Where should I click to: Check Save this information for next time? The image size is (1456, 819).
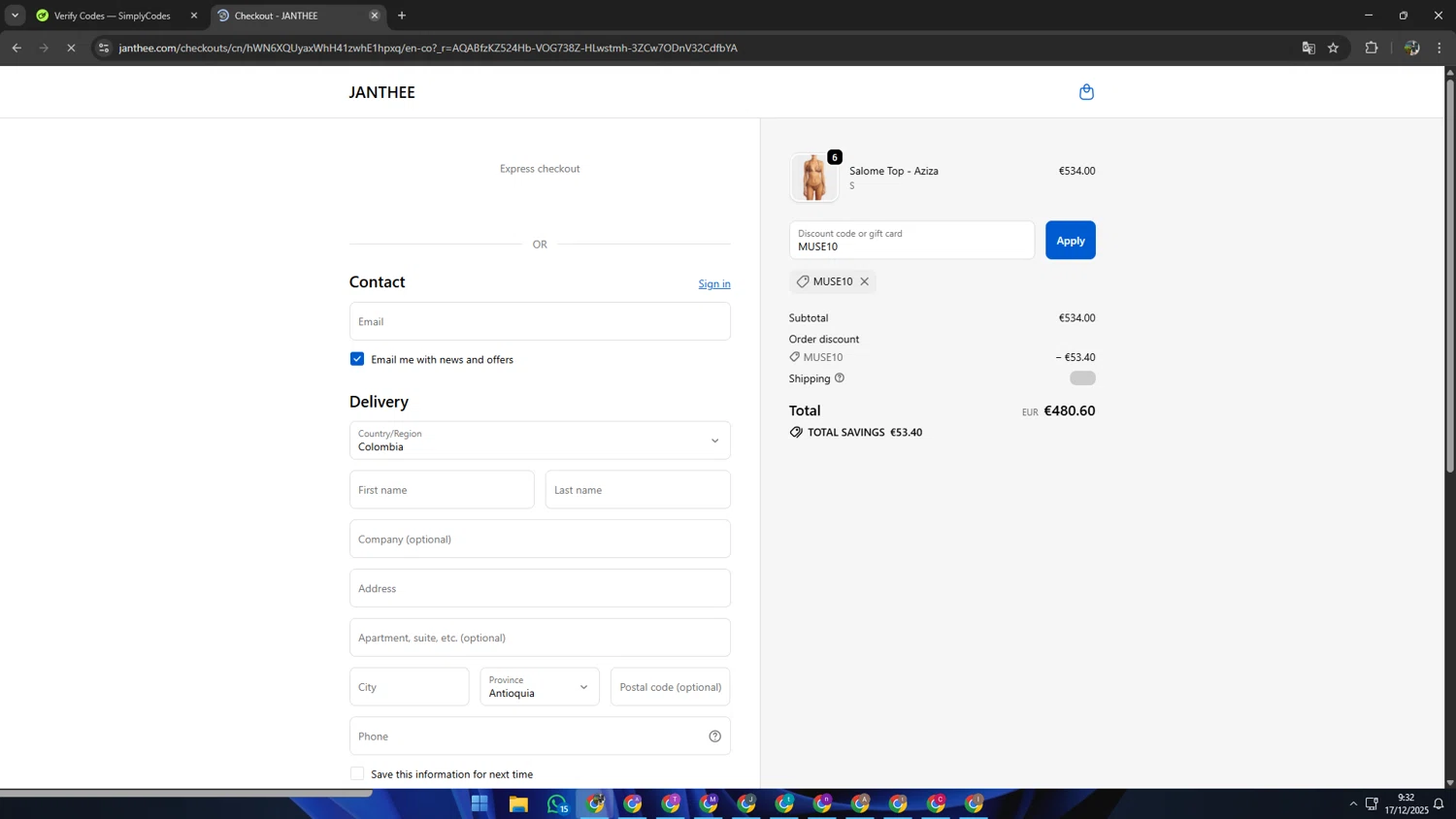coord(357,773)
